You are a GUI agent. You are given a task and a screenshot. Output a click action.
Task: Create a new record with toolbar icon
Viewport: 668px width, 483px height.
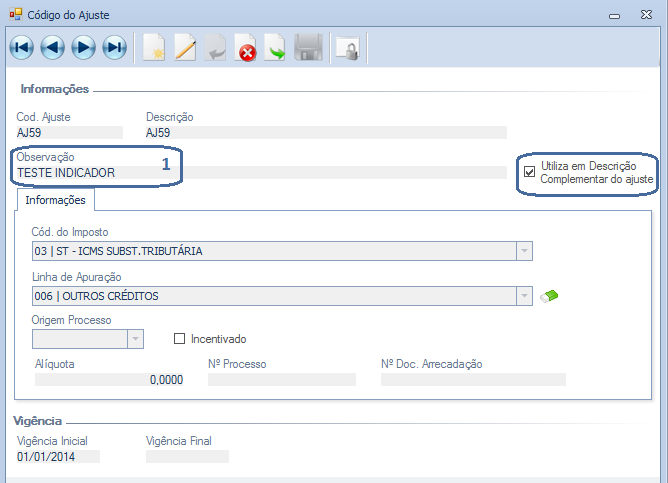pyautogui.click(x=153, y=47)
